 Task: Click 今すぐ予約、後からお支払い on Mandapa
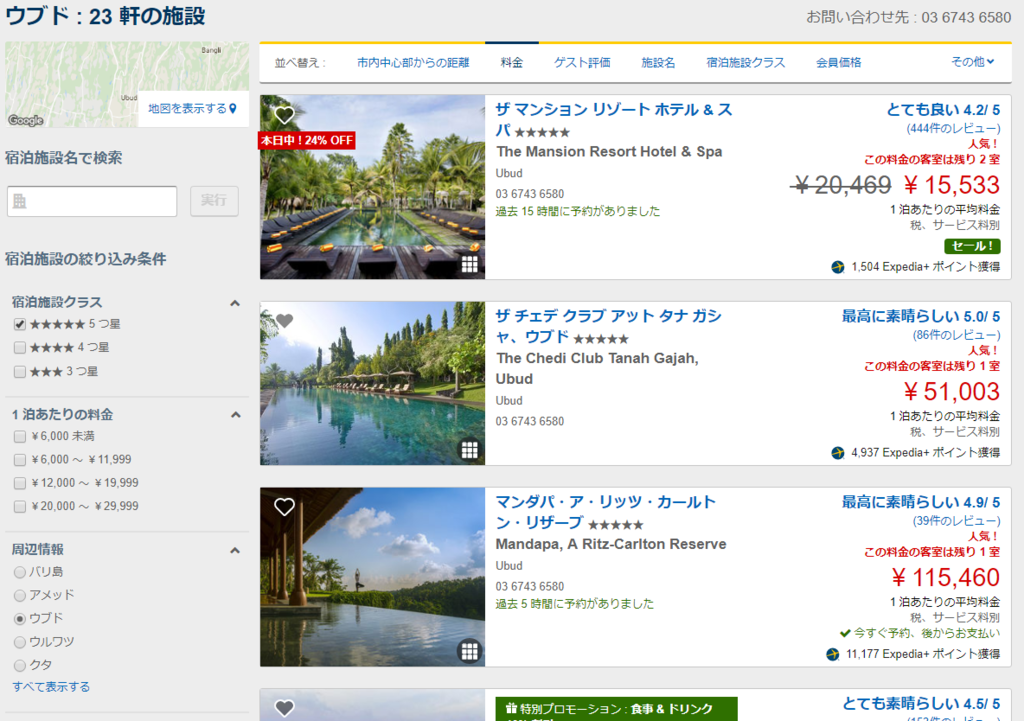[x=920, y=633]
